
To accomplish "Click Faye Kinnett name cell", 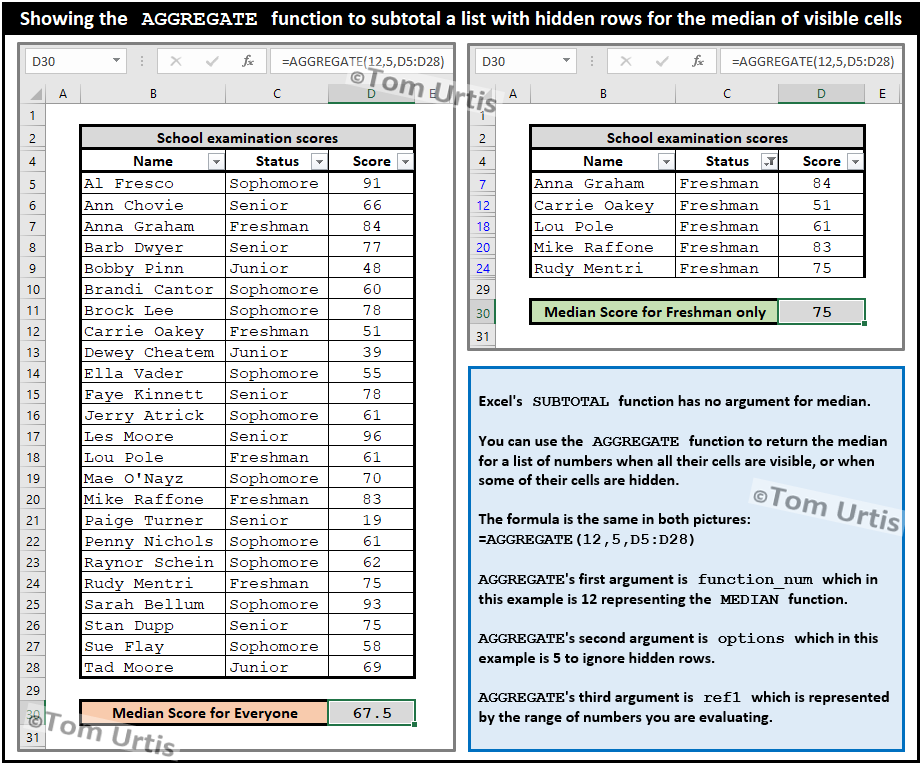I will click(153, 394).
